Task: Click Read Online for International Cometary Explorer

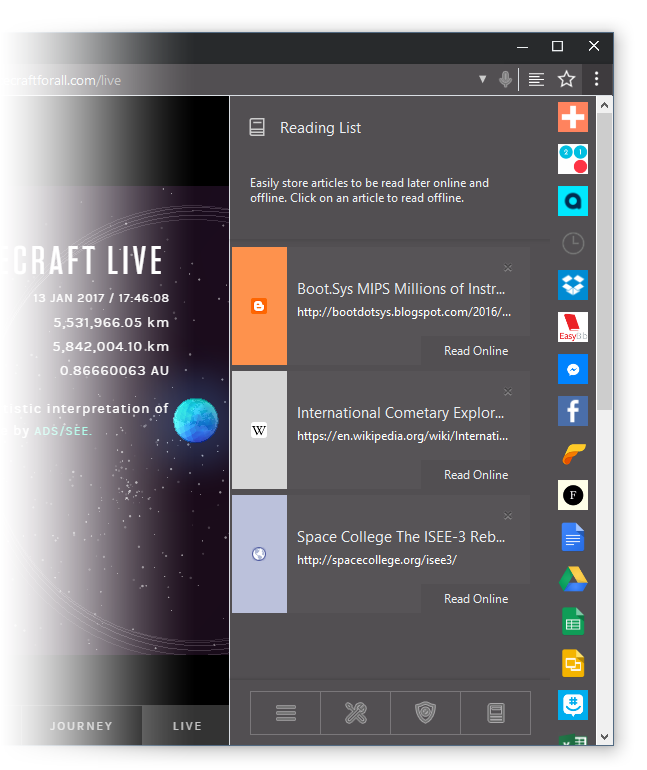Action: pyautogui.click(x=476, y=475)
